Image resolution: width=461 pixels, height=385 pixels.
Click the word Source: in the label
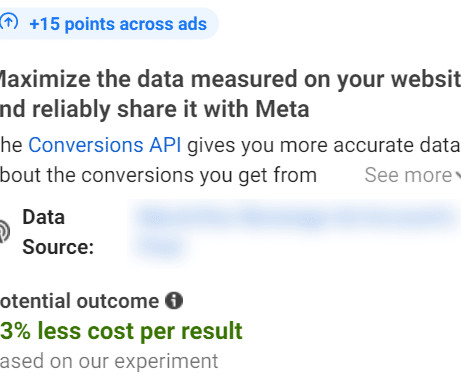click(x=58, y=247)
